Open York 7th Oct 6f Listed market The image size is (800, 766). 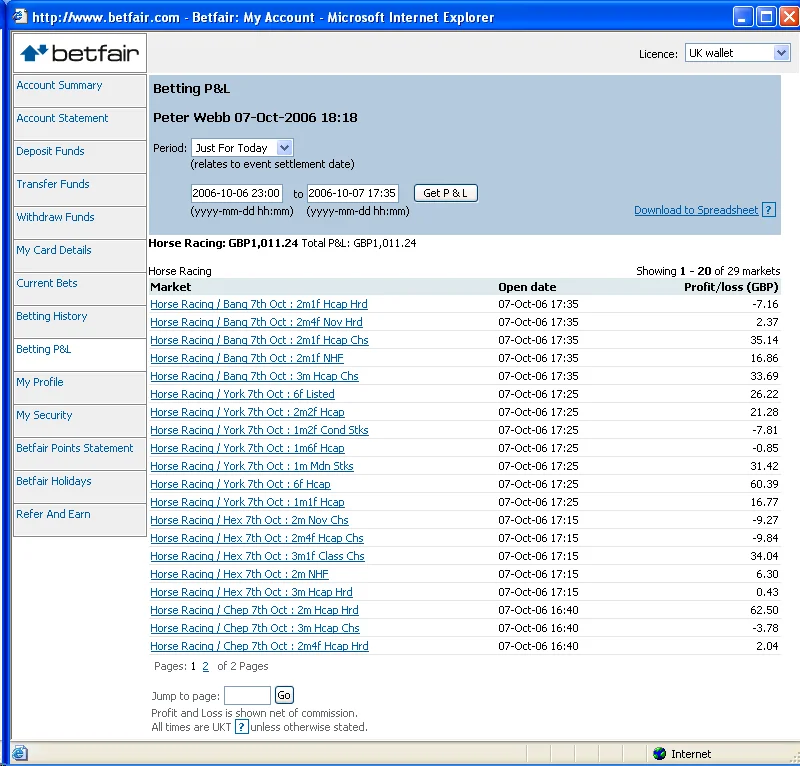(242, 394)
